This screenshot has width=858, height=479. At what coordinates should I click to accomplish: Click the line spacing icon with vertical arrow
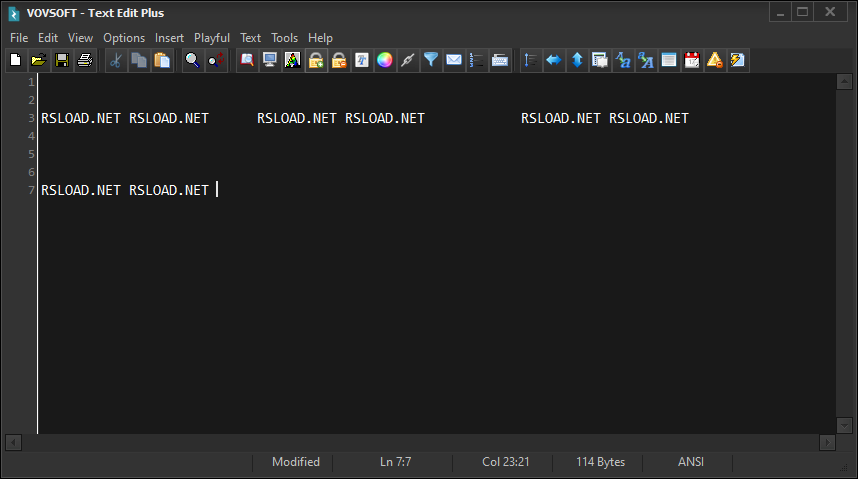point(530,60)
